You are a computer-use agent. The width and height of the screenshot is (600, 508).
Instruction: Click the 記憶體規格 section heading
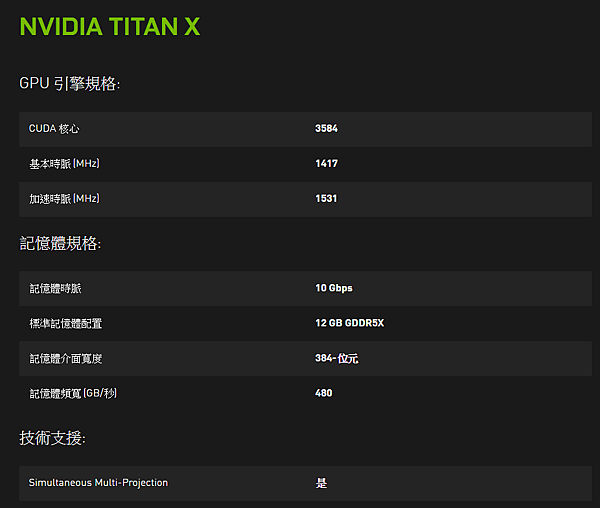point(60,243)
